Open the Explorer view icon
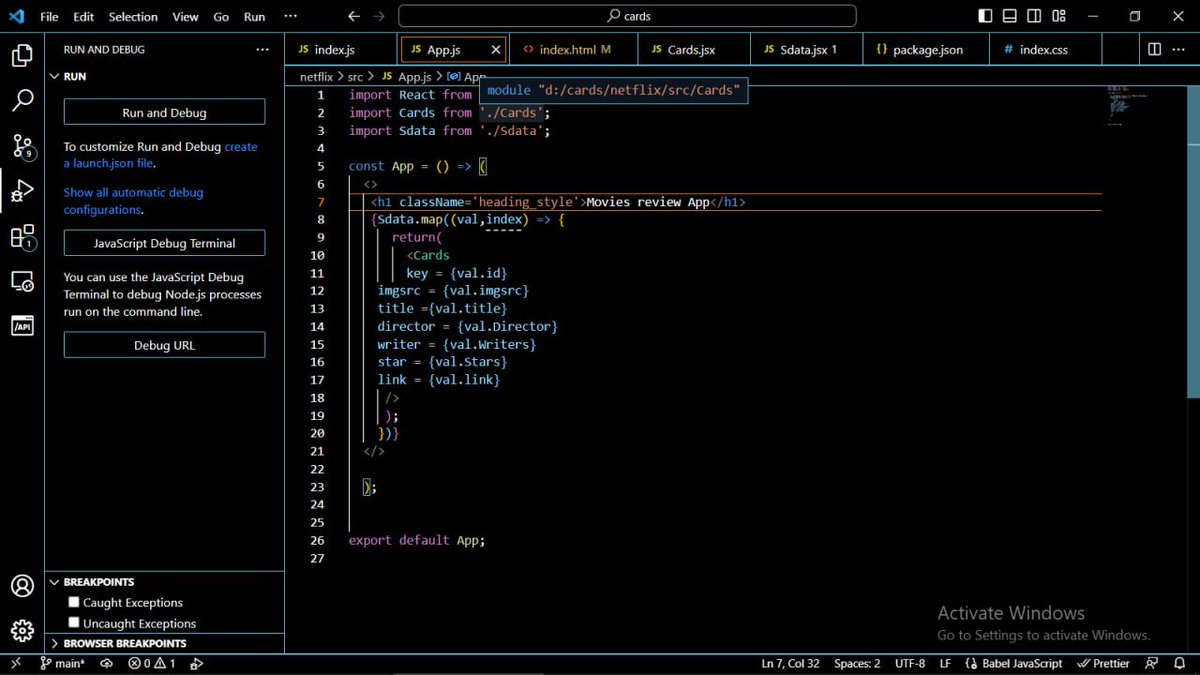1200x675 pixels. [22, 56]
